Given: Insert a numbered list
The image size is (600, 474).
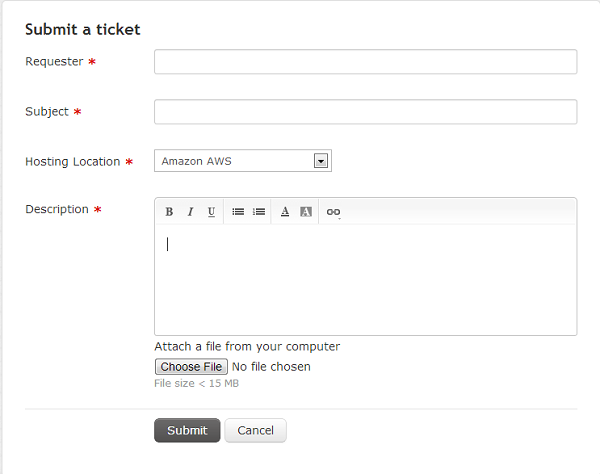Looking at the screenshot, I should coord(259,212).
